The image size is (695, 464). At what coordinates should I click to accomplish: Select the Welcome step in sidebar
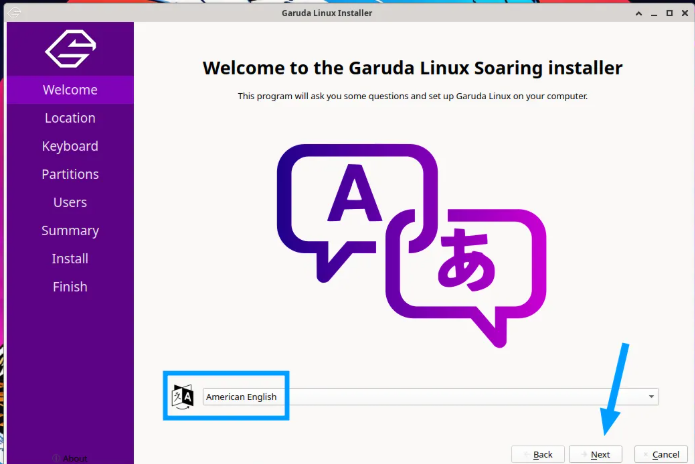click(x=70, y=90)
